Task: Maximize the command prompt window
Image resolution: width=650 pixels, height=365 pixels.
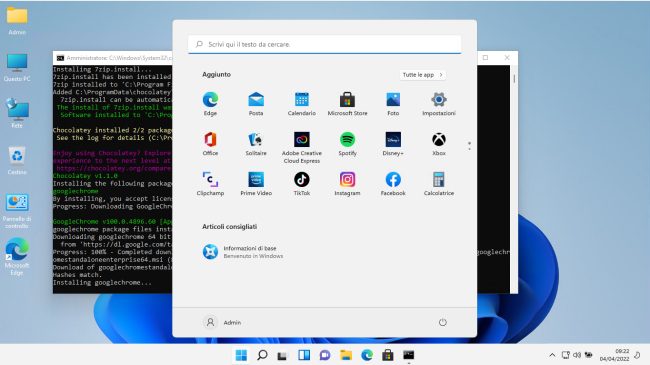Action: click(485, 58)
